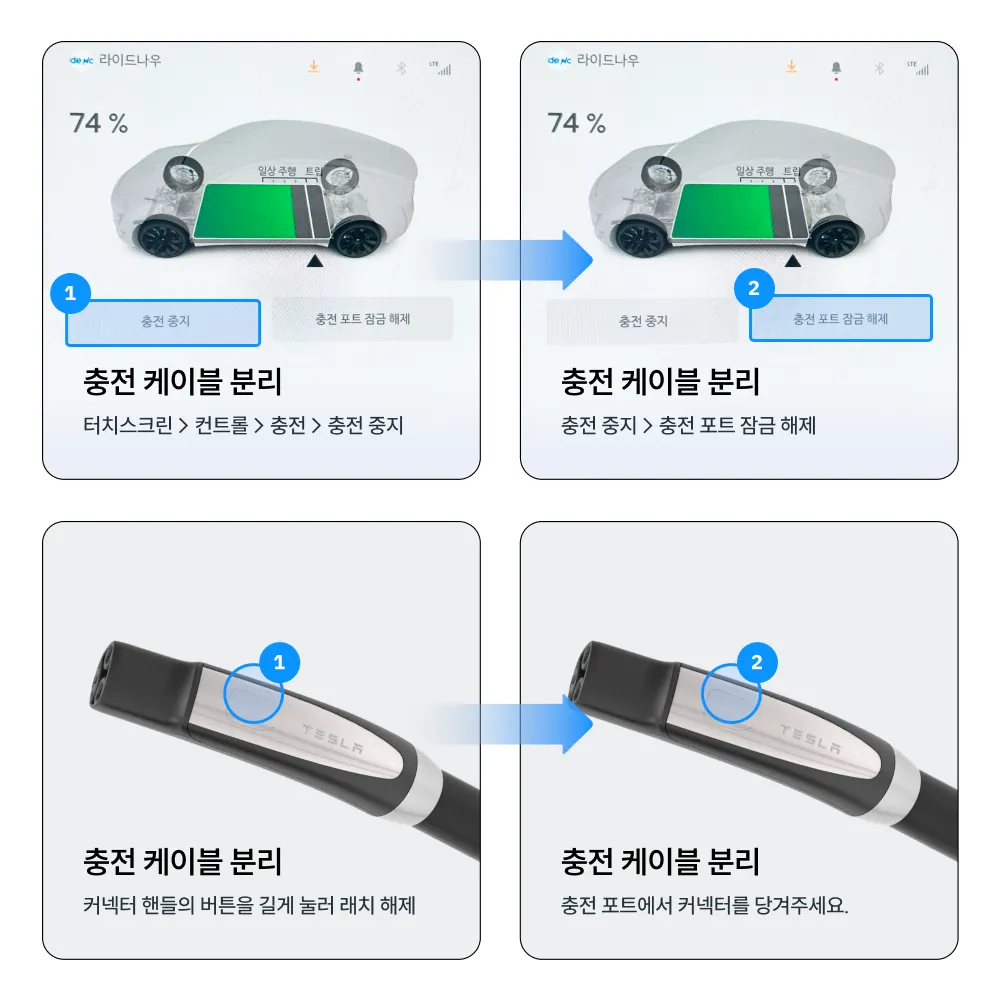
Task: Click the charge limit triangle marker in step 1 screen
Action: click(315, 261)
